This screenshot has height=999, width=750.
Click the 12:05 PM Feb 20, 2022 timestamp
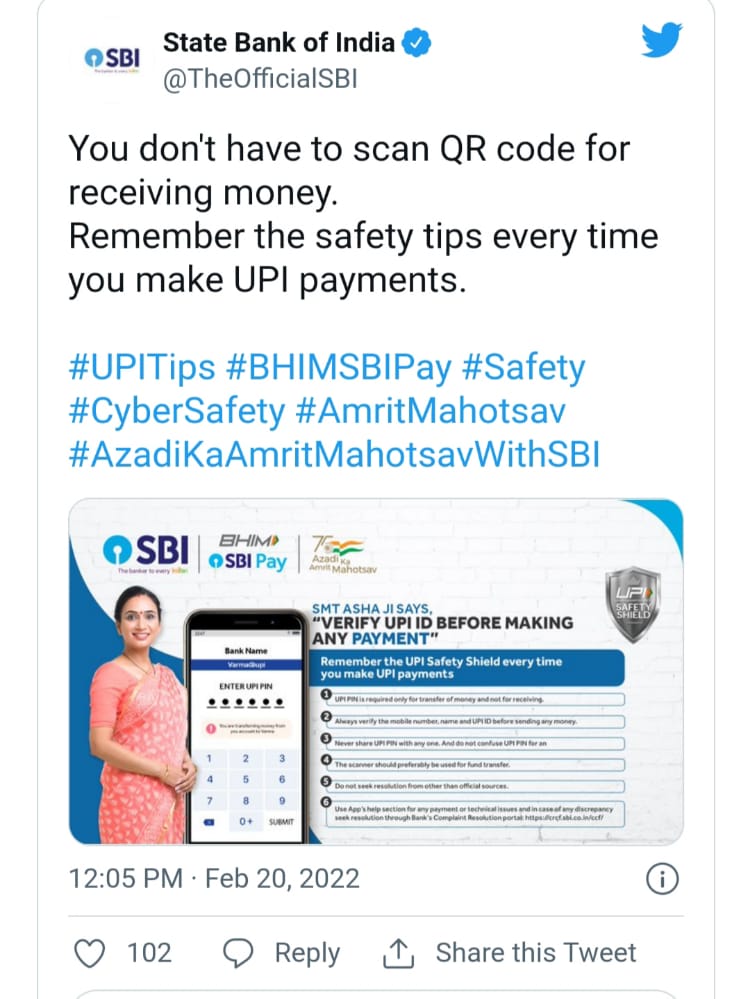214,879
